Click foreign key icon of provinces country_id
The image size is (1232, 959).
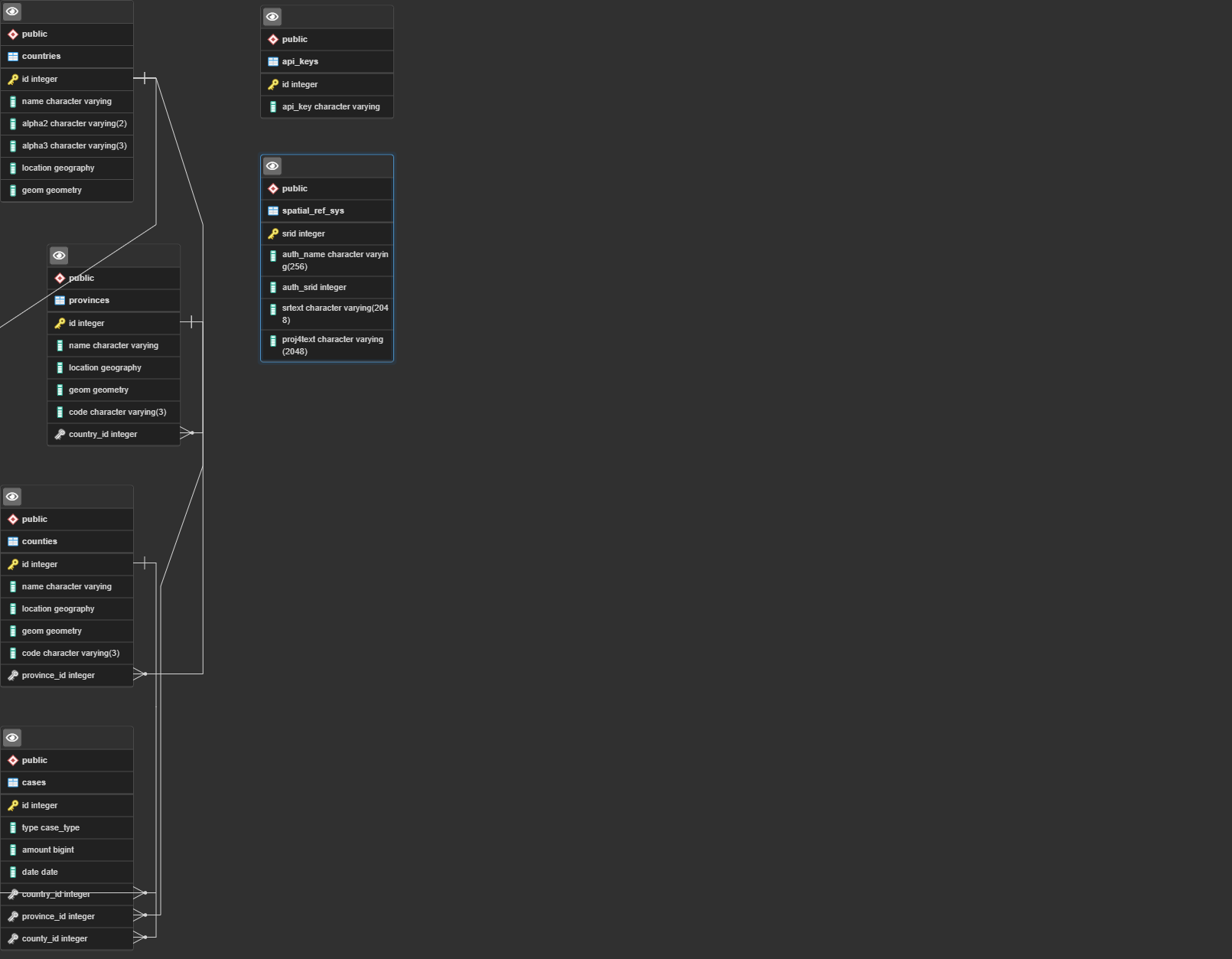pyautogui.click(x=60, y=434)
